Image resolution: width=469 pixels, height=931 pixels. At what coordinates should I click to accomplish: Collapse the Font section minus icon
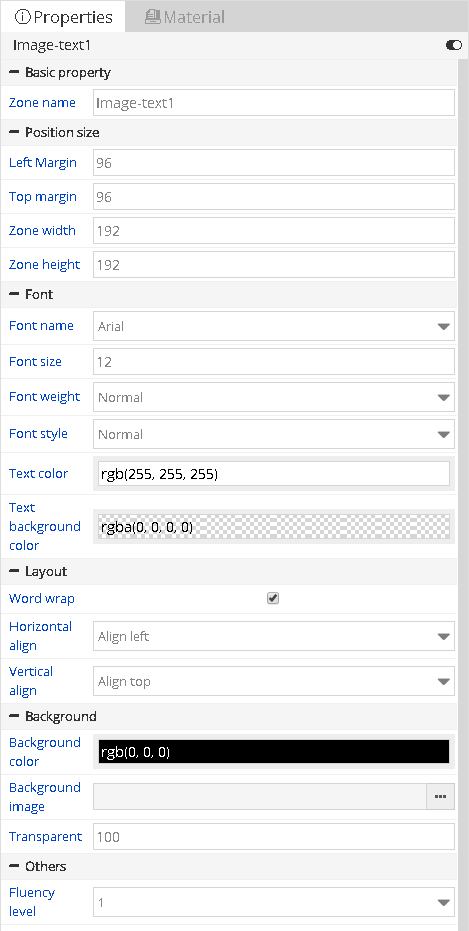[14, 294]
